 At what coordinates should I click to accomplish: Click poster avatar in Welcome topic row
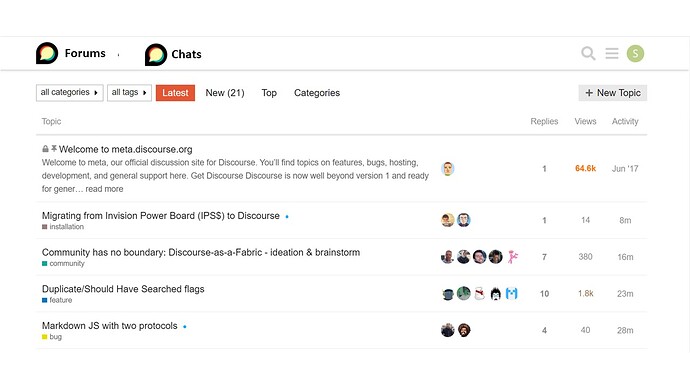[448, 168]
